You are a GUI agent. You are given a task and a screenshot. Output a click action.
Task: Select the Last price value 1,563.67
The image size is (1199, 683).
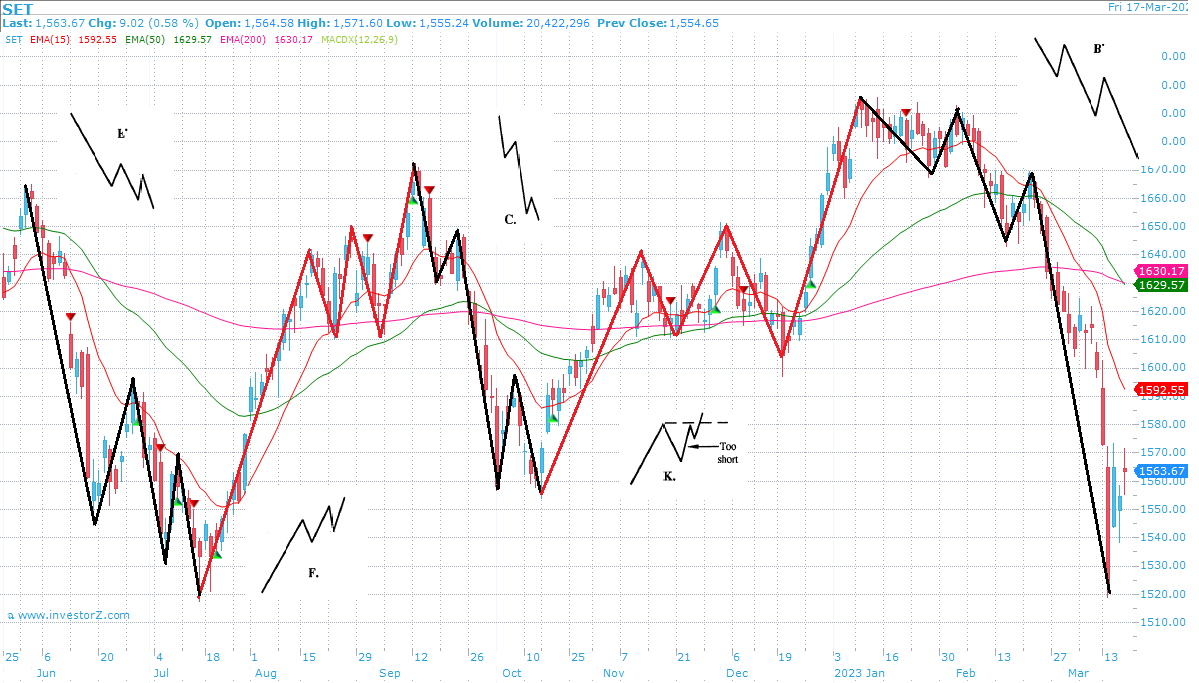[x=60, y=23]
